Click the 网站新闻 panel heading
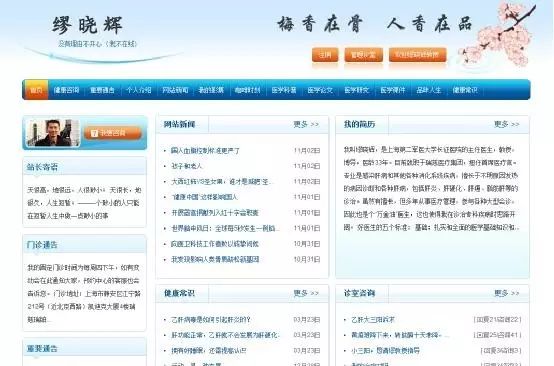554x366 pixels. click(x=179, y=124)
